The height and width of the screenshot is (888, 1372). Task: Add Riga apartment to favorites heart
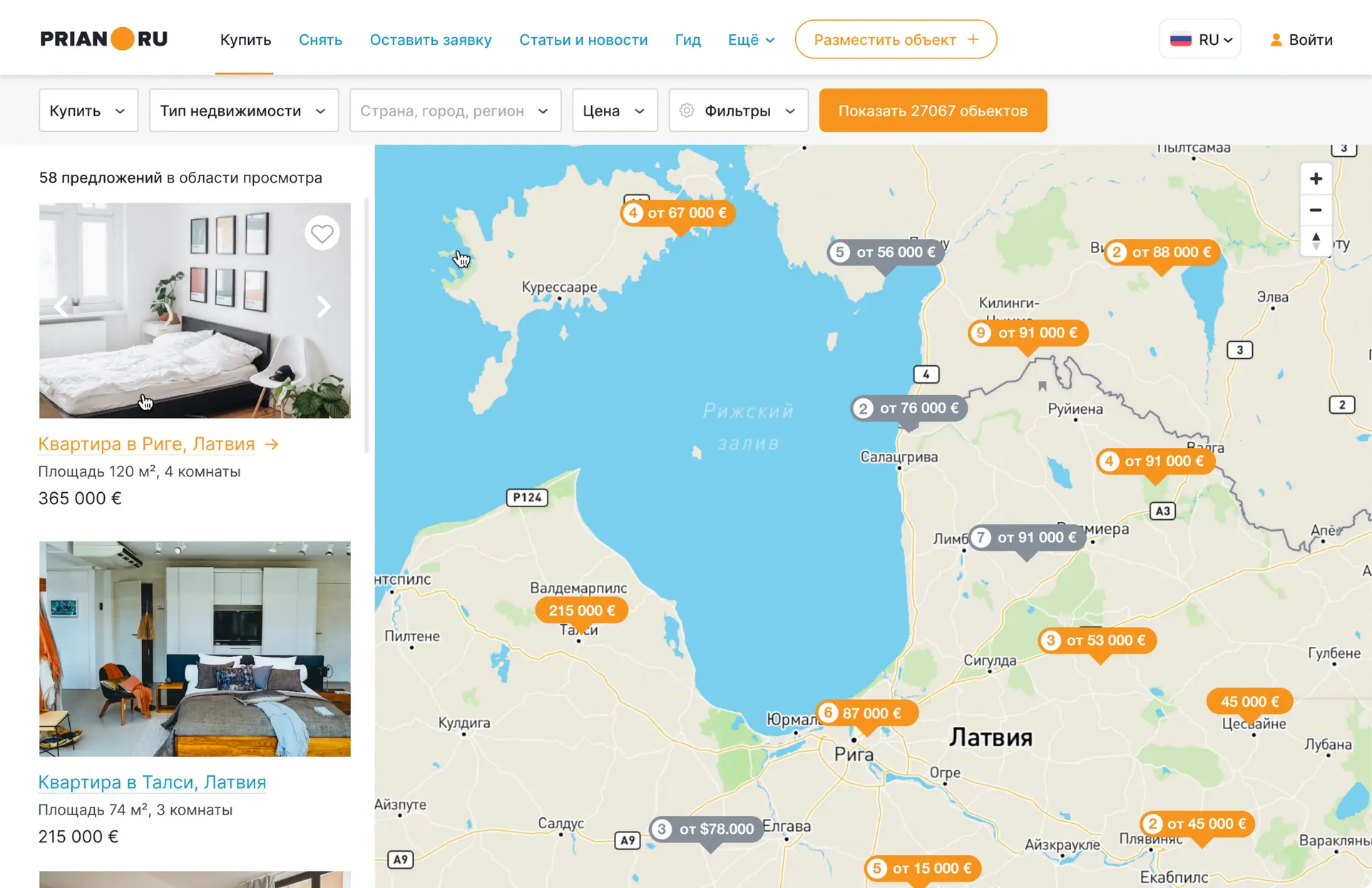click(322, 233)
